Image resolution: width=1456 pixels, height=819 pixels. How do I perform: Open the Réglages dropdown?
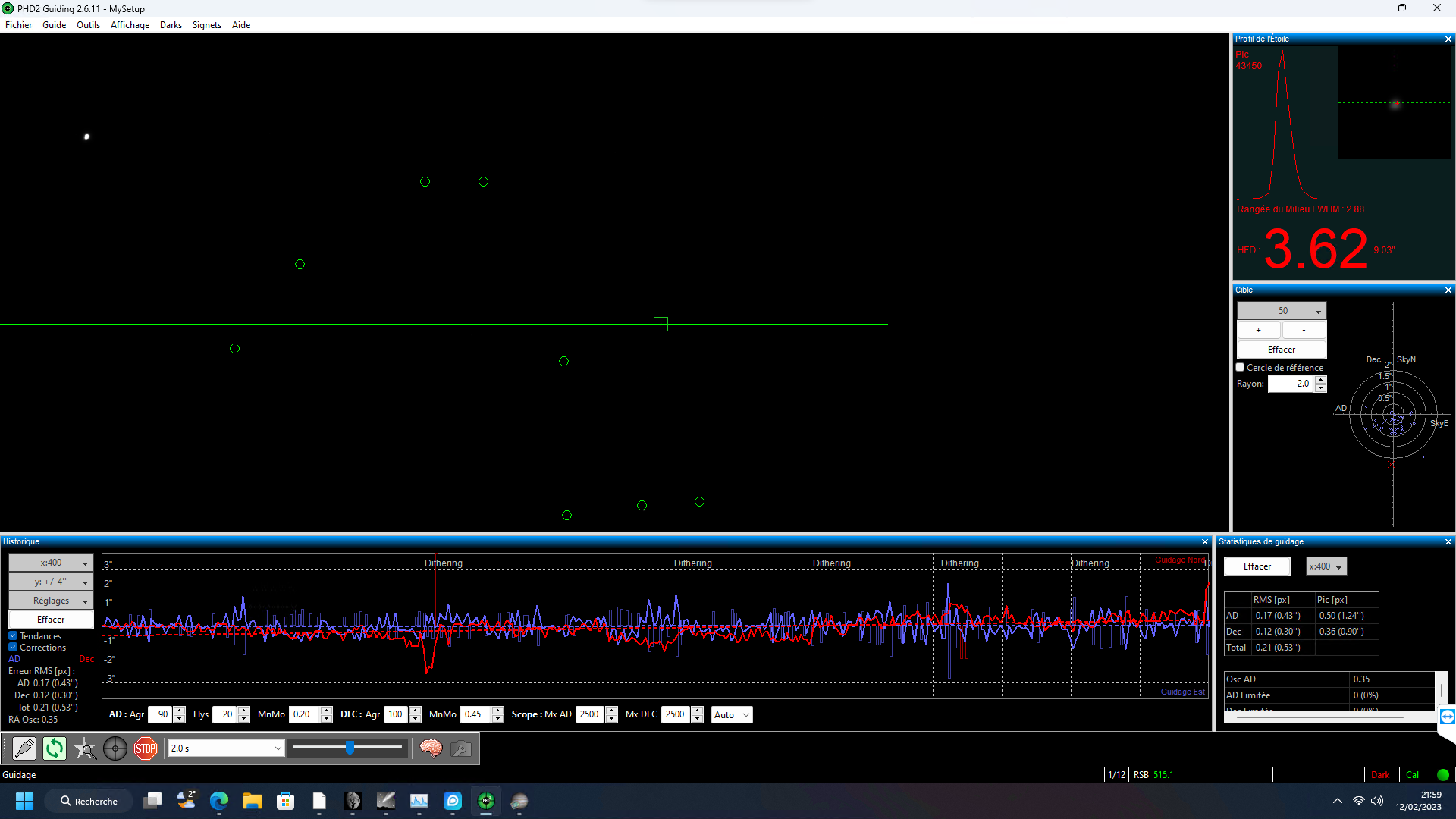(51, 601)
